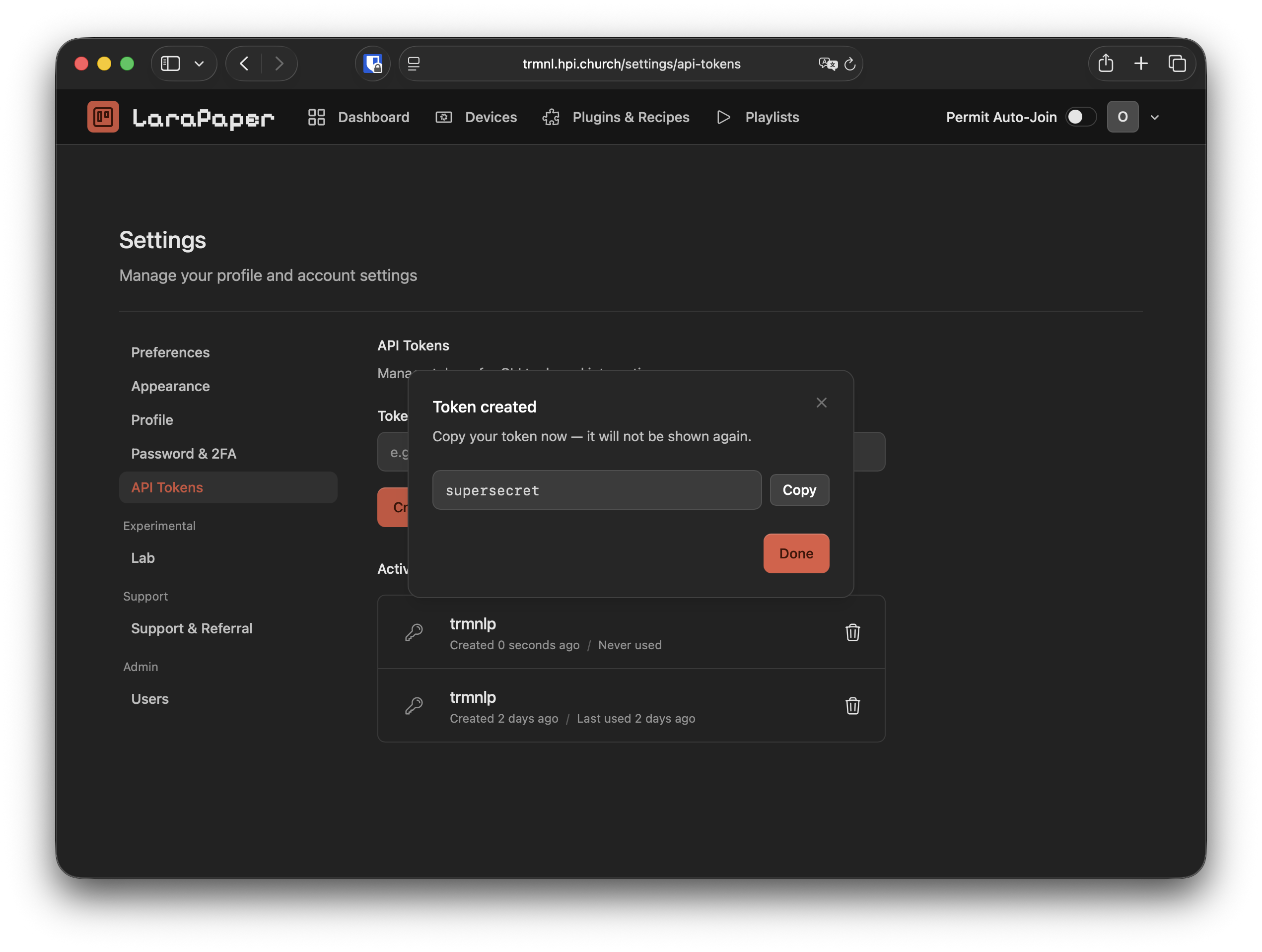Expand the user account chevron

pos(1155,118)
